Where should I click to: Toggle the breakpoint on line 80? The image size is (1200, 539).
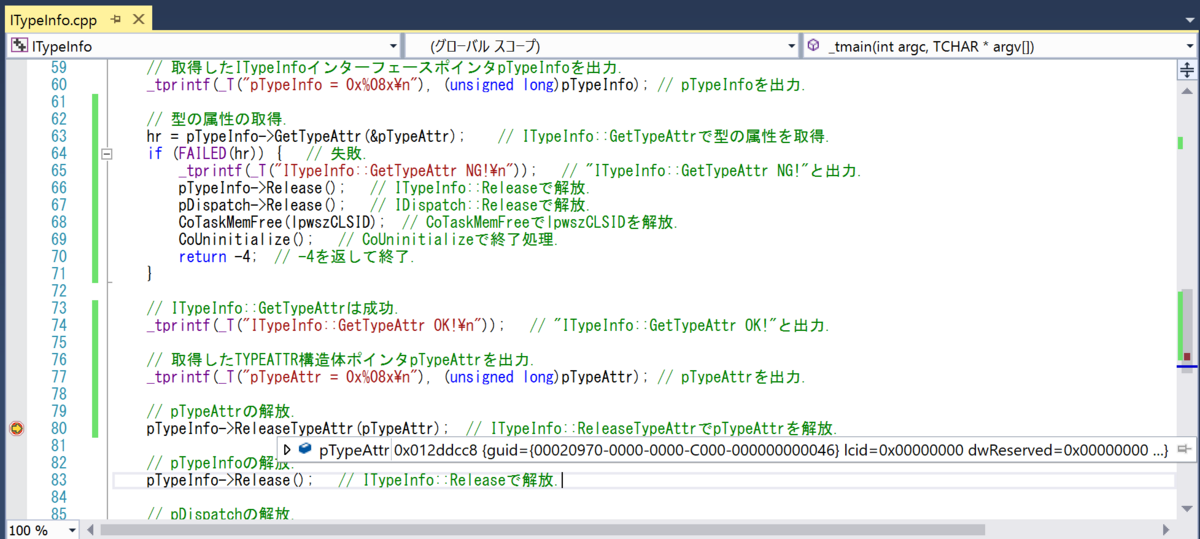(16, 428)
